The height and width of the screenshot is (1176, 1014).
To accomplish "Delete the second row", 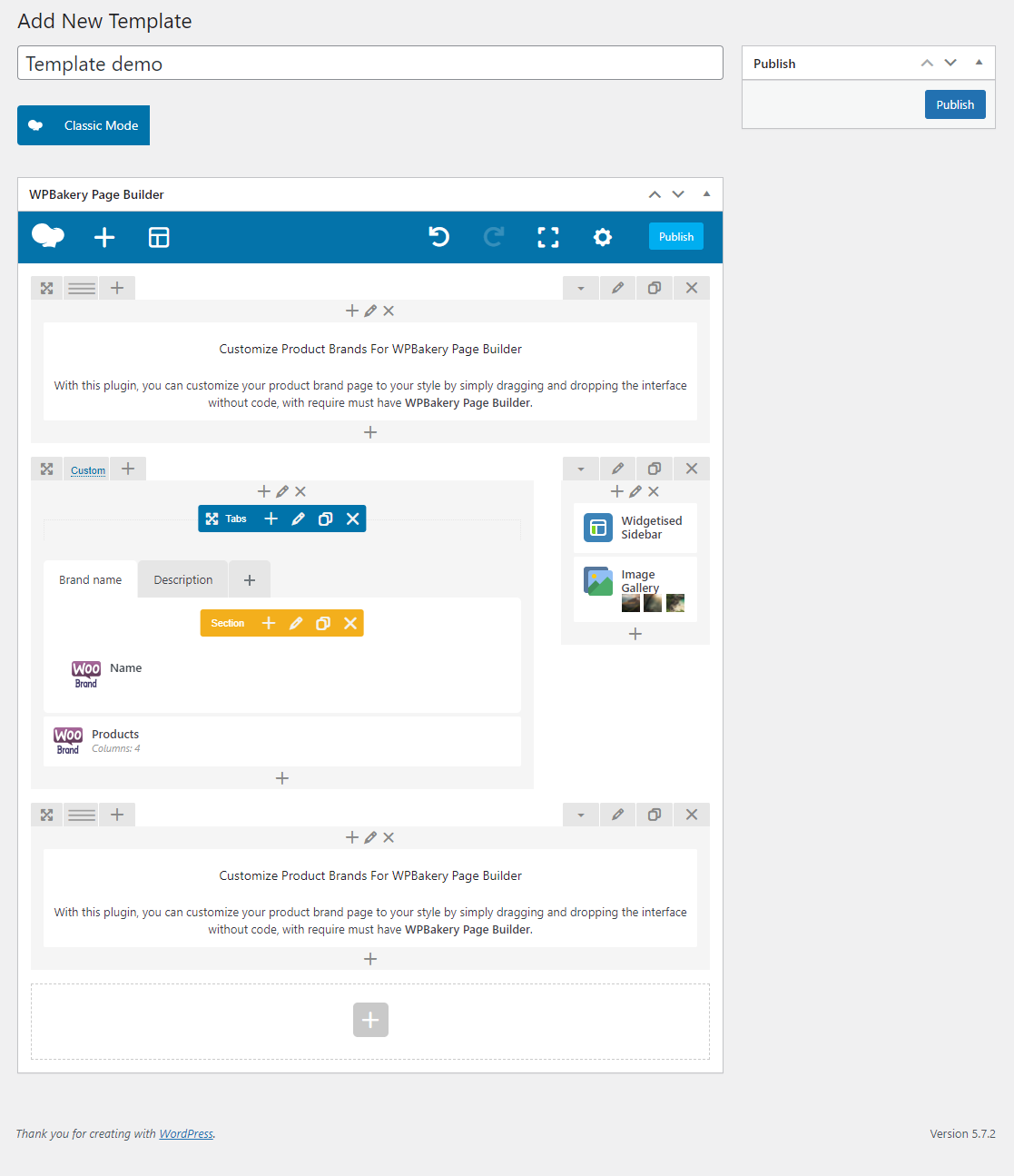I will click(x=692, y=469).
